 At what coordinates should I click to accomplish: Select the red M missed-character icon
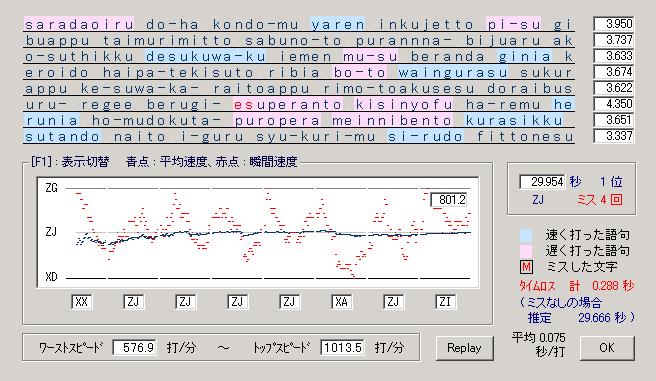(x=525, y=267)
